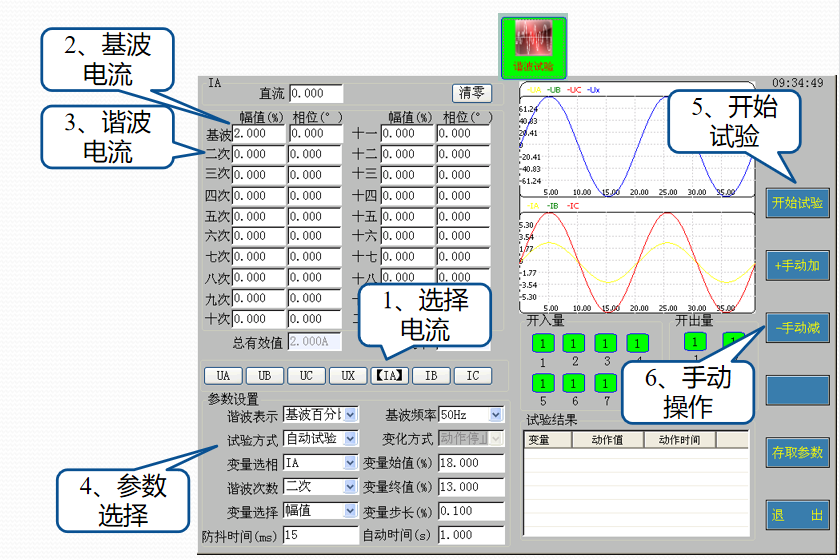
Task: Click the 六次 harmonic phase field
Action: [x=316, y=236]
